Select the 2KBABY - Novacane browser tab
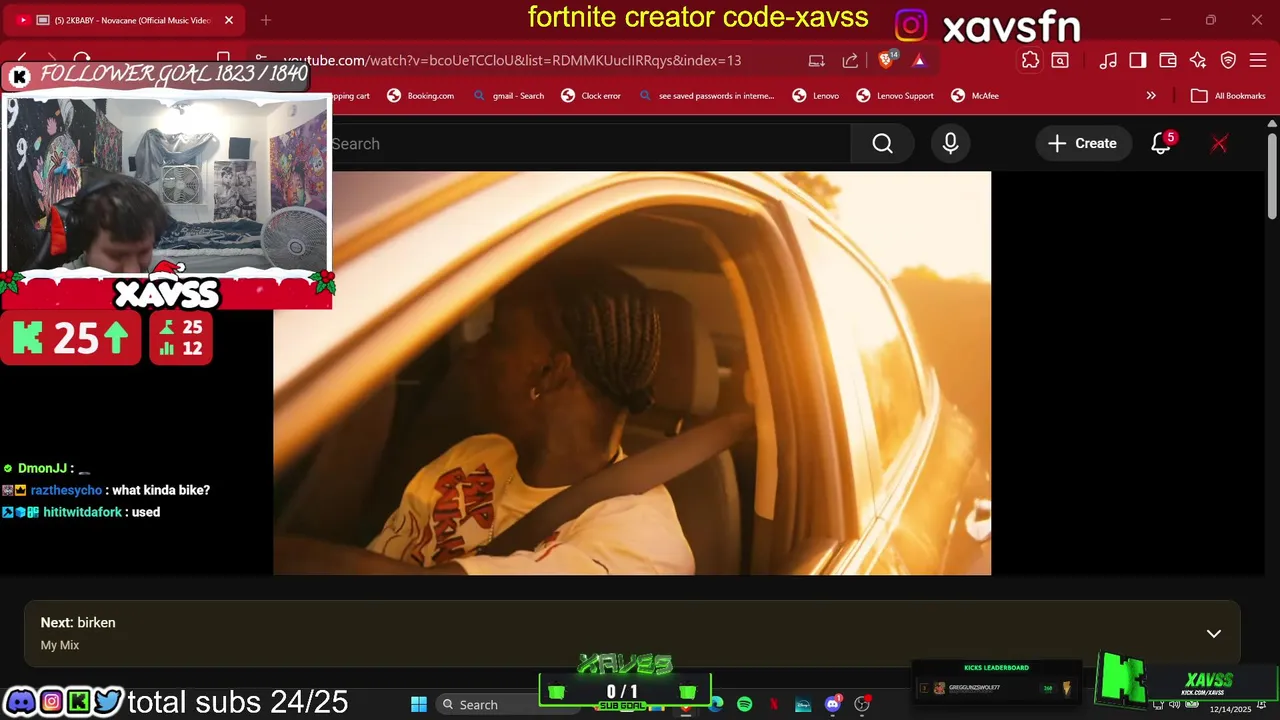The width and height of the screenshot is (1280, 720). click(x=125, y=20)
